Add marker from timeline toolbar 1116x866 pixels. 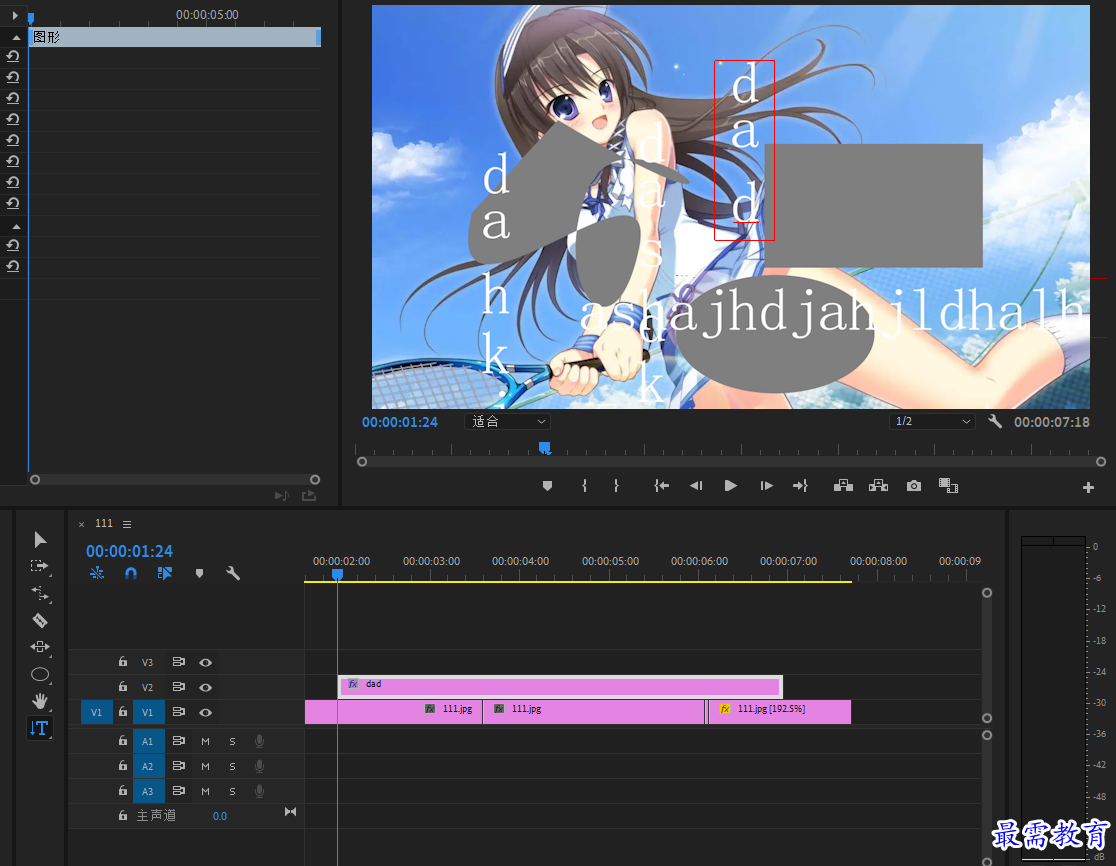(x=199, y=573)
